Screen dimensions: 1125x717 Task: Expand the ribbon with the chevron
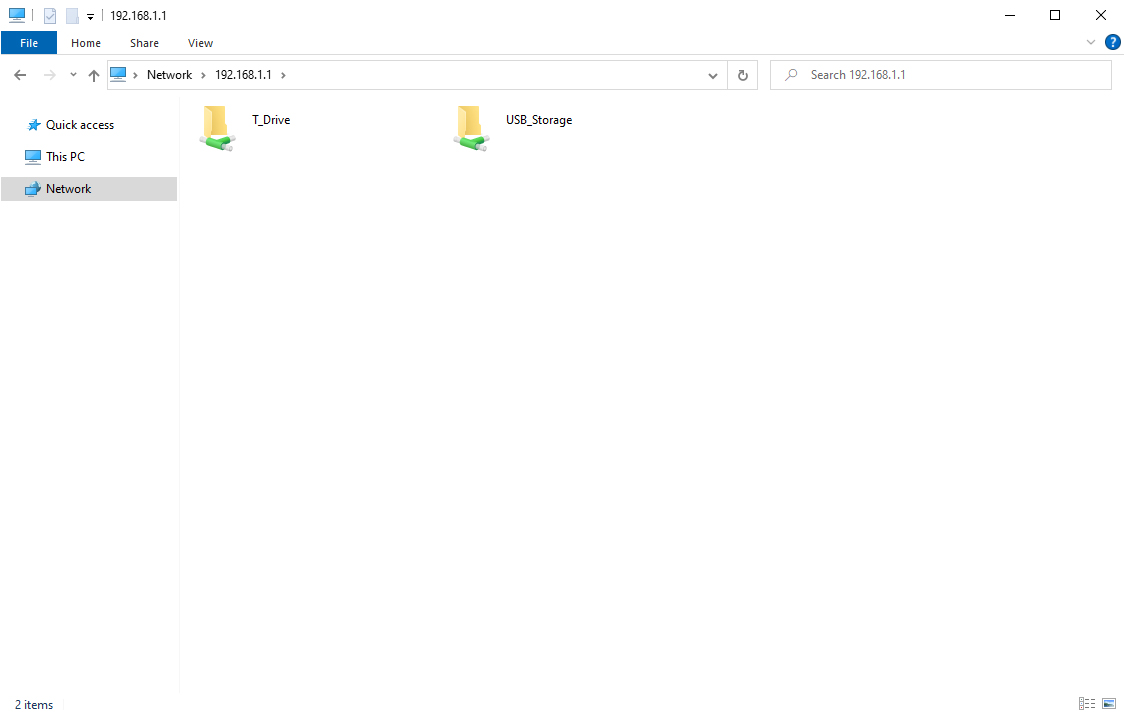1091,43
